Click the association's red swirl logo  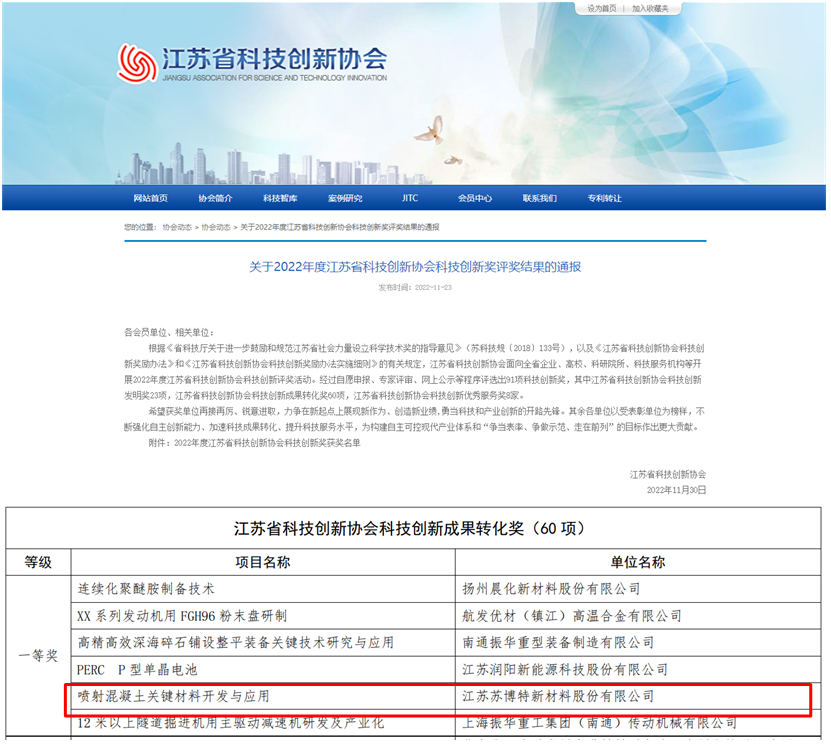(x=137, y=64)
